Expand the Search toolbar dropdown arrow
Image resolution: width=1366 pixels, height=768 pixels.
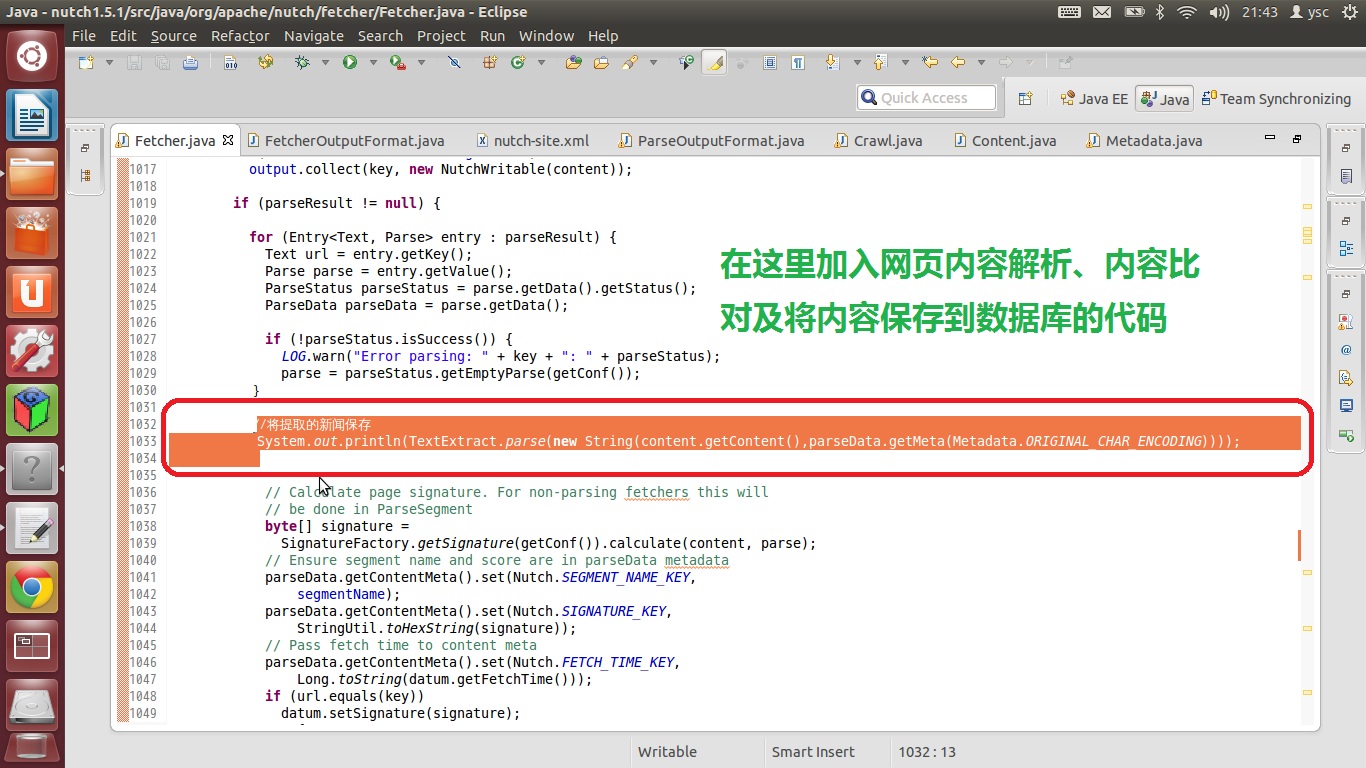(653, 63)
